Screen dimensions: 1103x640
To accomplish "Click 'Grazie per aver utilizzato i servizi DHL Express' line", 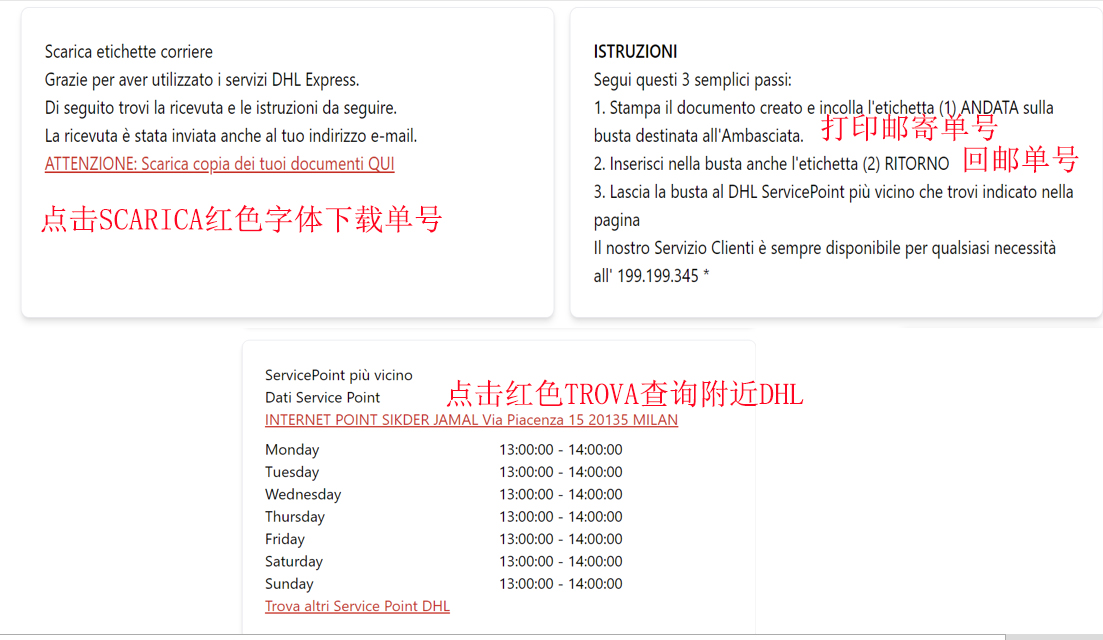I will pyautogui.click(x=202, y=79).
